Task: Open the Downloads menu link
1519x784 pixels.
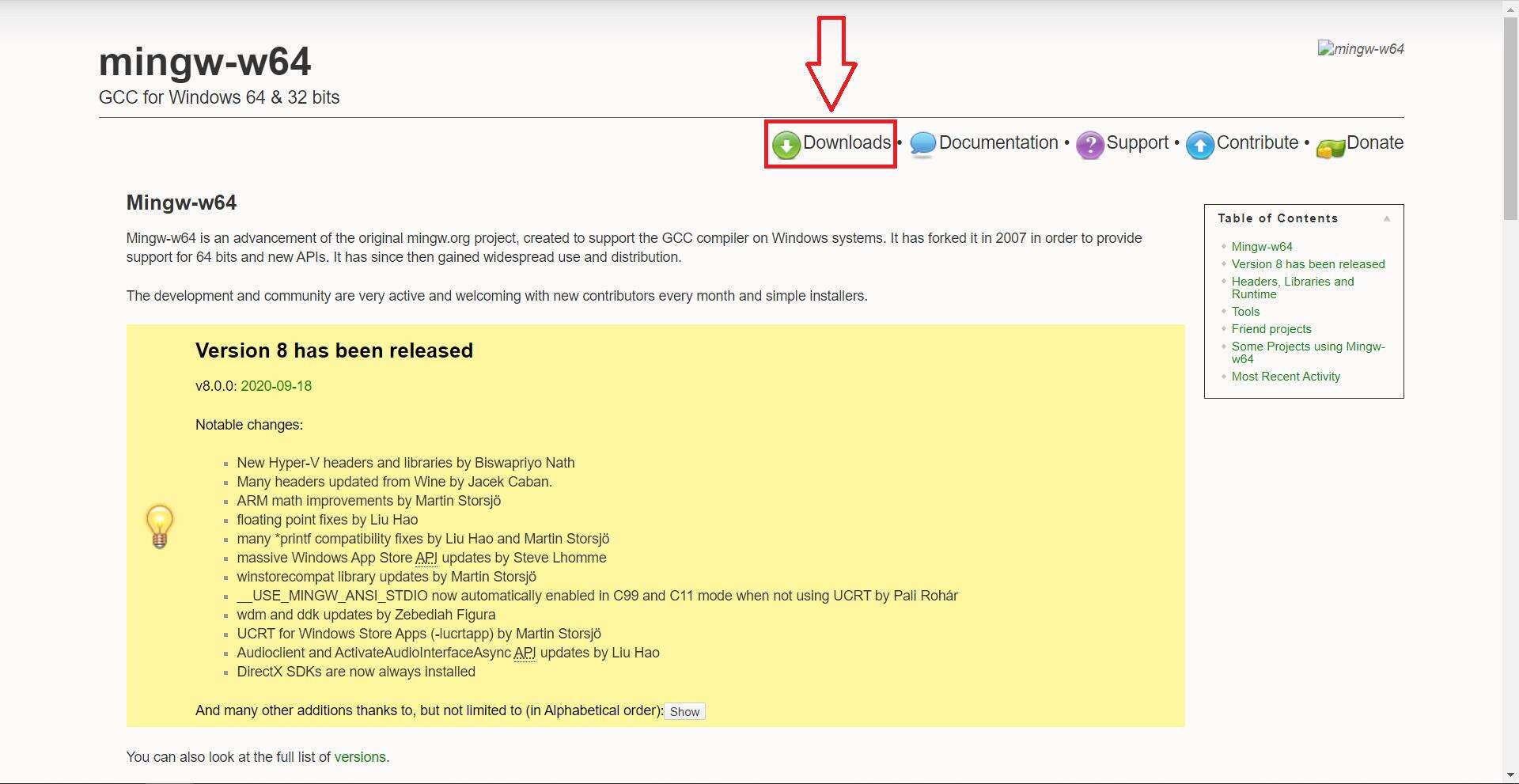Action: (847, 142)
